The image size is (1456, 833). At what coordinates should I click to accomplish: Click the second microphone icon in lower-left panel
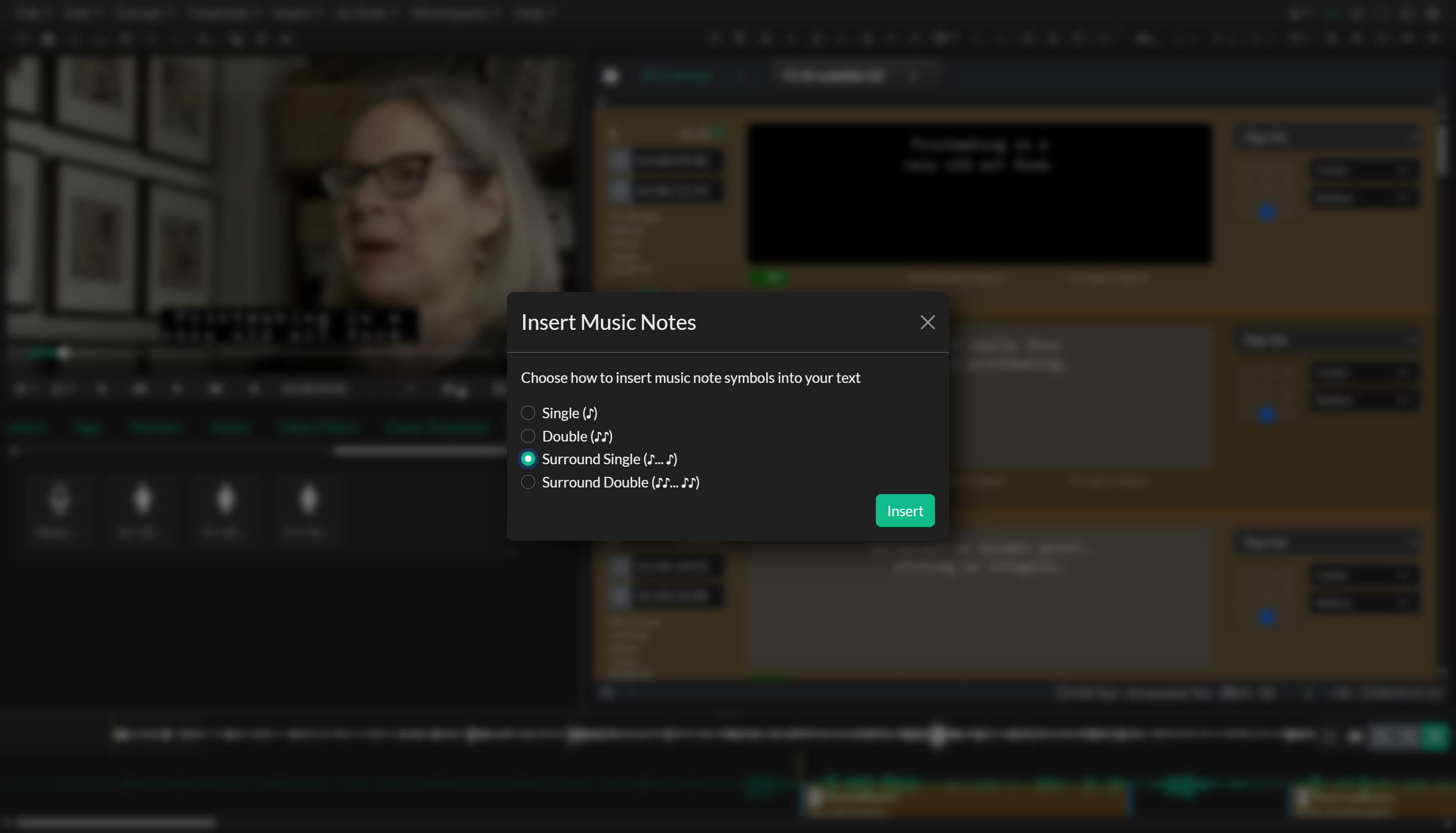coord(143,500)
